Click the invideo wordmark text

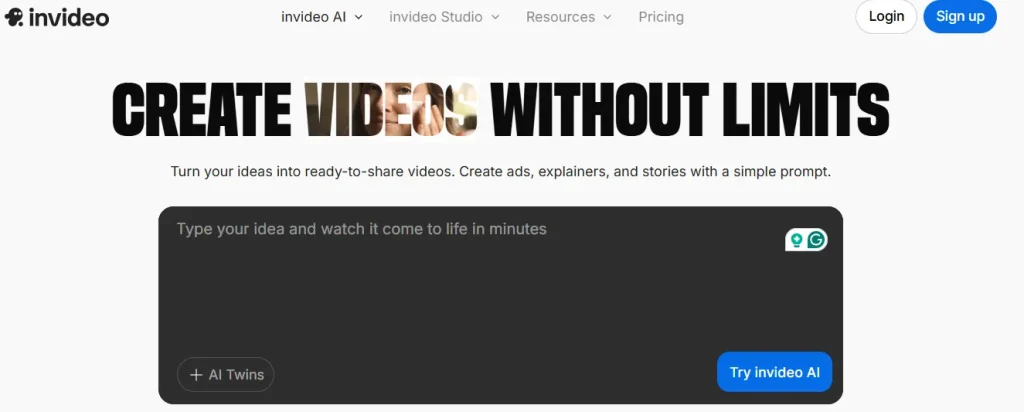point(69,17)
